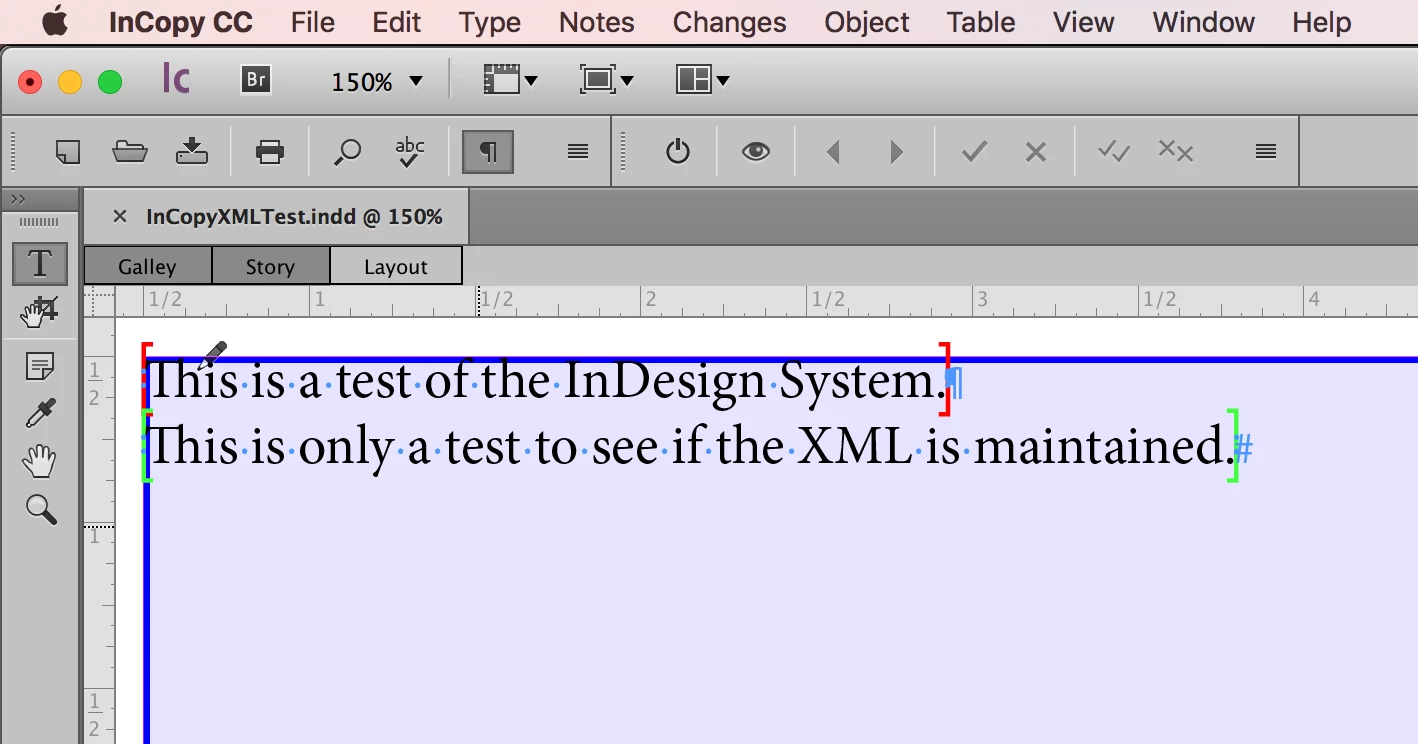Open the Track Changes toolbar options menu
The image size is (1418, 744).
click(1265, 151)
